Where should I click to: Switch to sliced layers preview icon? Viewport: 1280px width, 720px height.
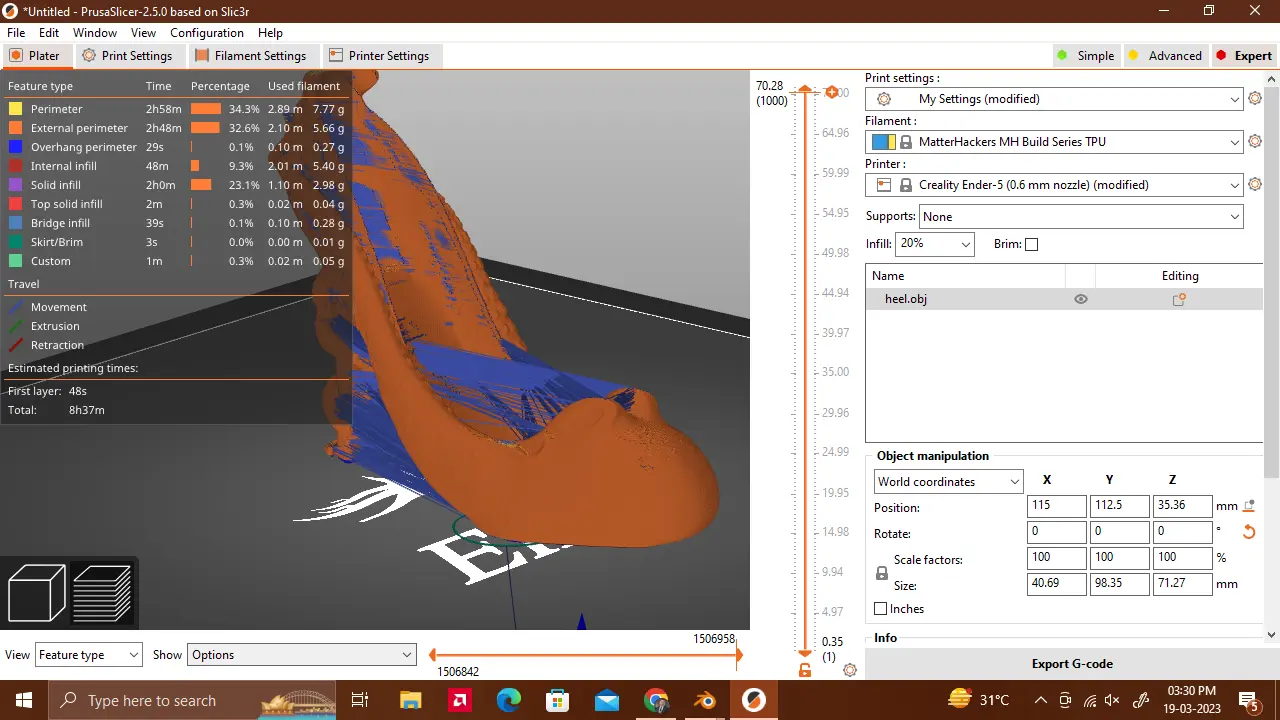102,593
